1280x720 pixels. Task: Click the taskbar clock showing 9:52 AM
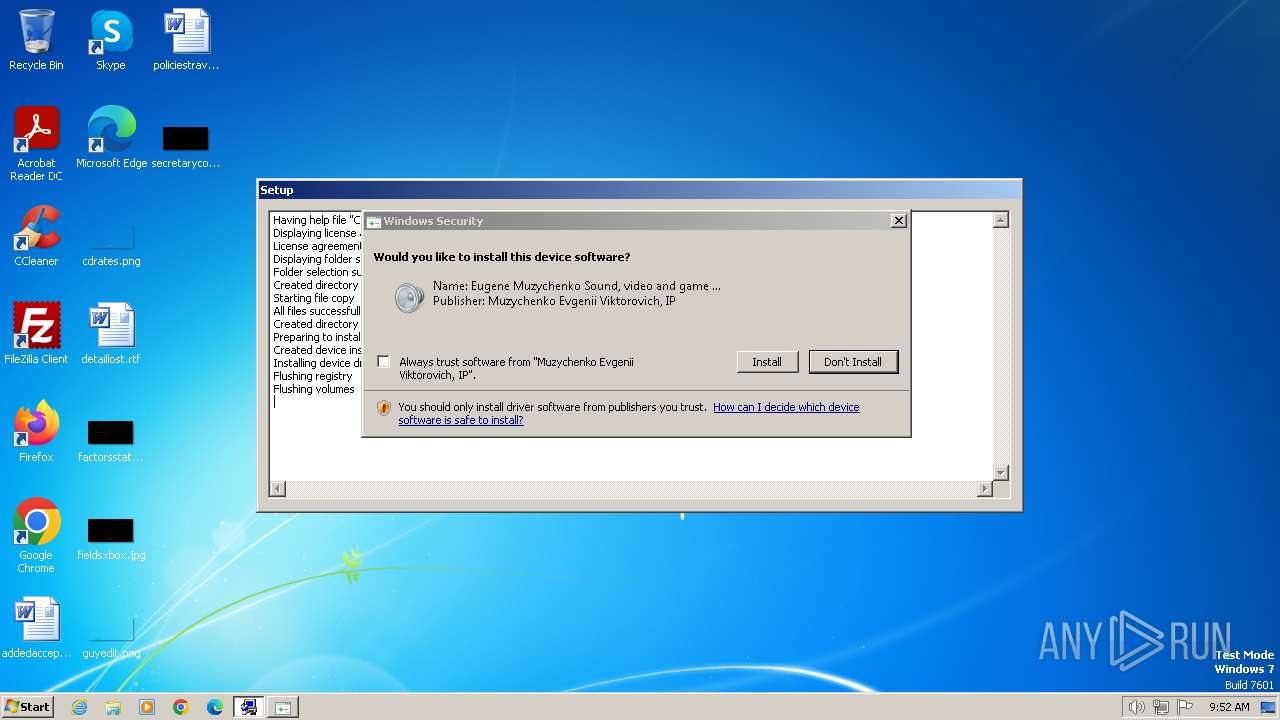1229,707
